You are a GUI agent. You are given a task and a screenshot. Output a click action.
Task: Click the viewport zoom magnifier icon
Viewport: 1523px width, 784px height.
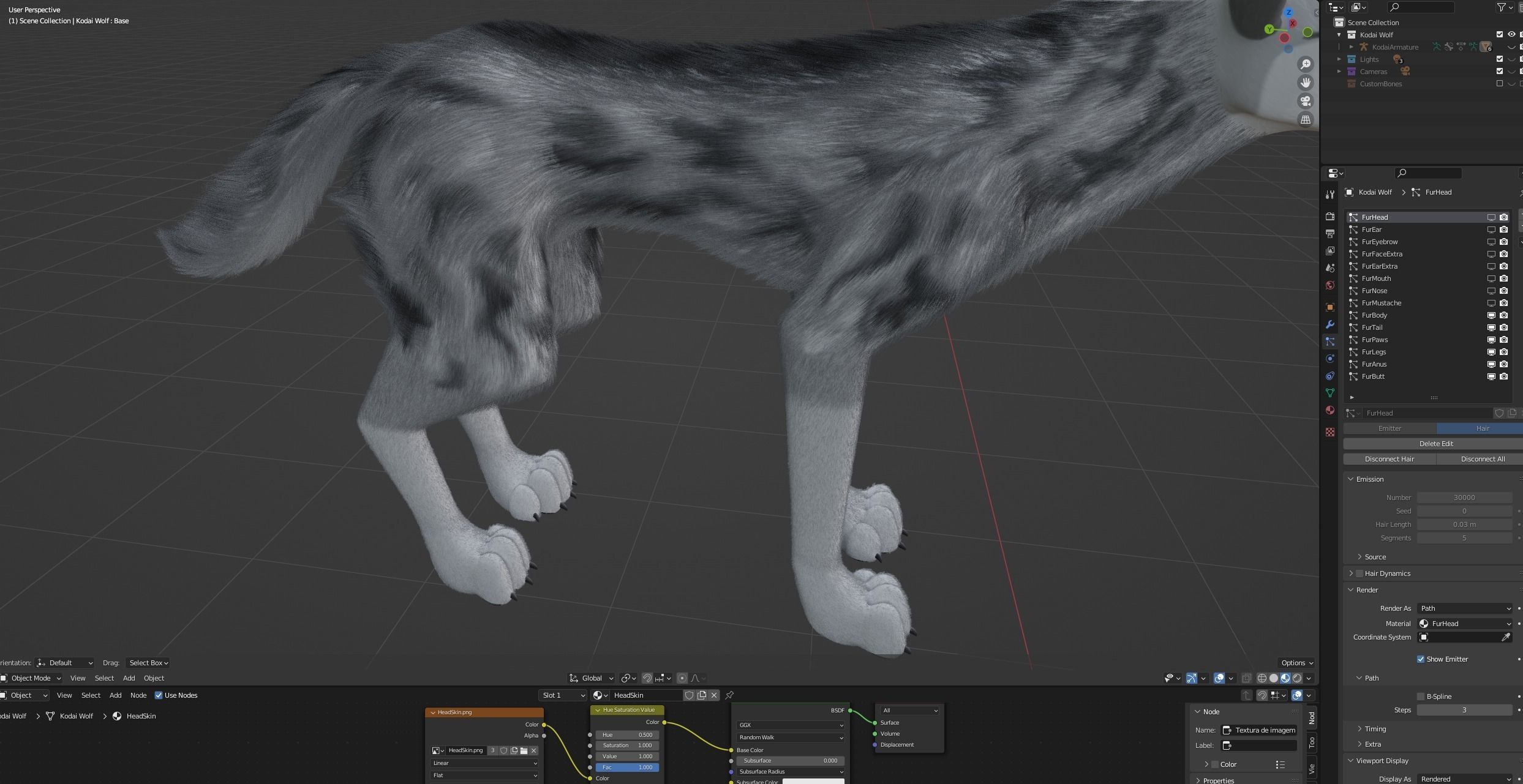[x=1306, y=64]
